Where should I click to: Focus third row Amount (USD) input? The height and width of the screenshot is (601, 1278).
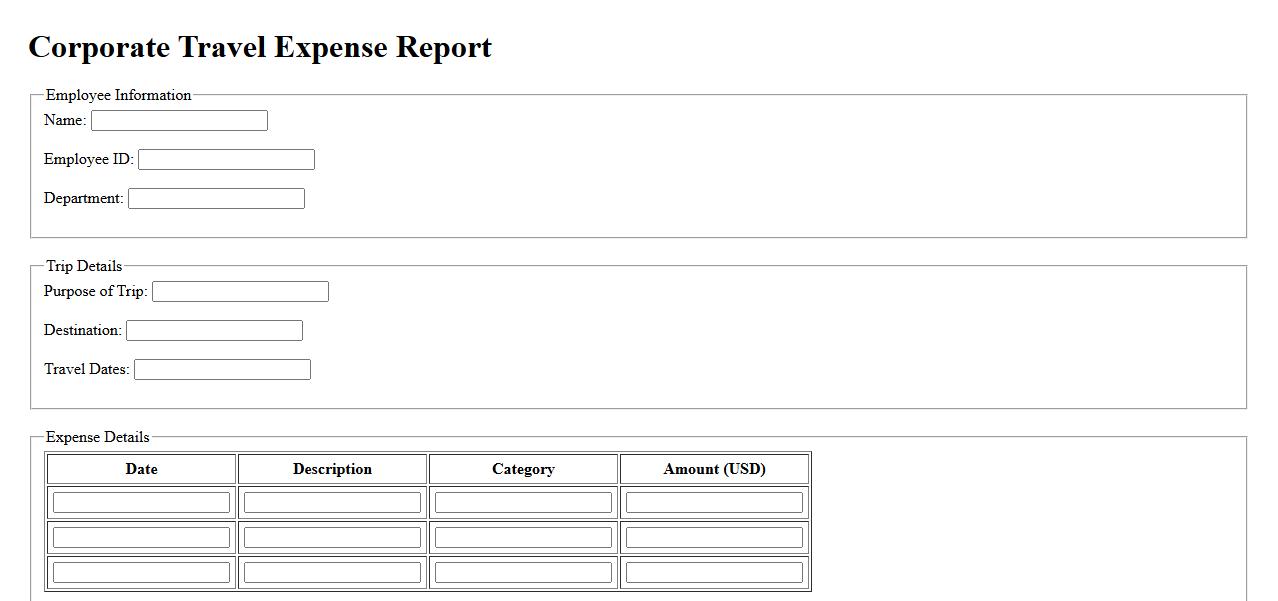[714, 572]
